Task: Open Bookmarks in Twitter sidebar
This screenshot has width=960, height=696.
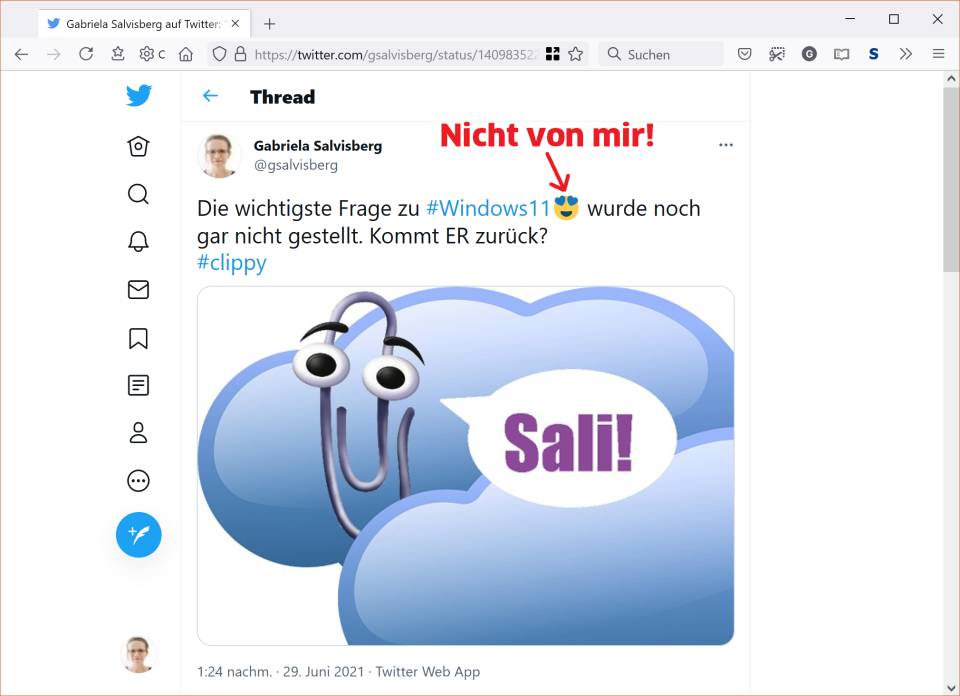Action: (138, 338)
